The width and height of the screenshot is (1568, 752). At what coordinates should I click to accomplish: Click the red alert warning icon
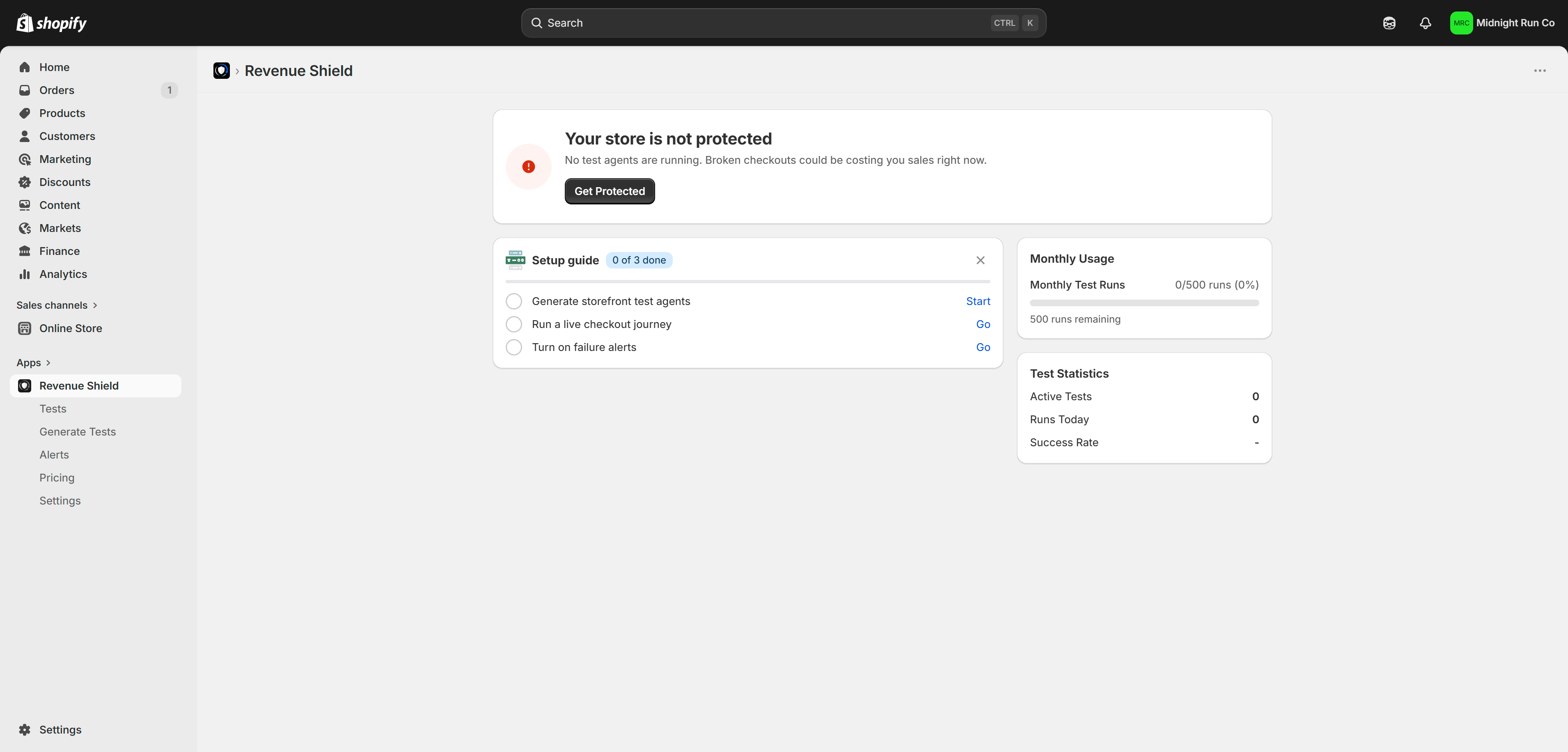pyautogui.click(x=528, y=167)
